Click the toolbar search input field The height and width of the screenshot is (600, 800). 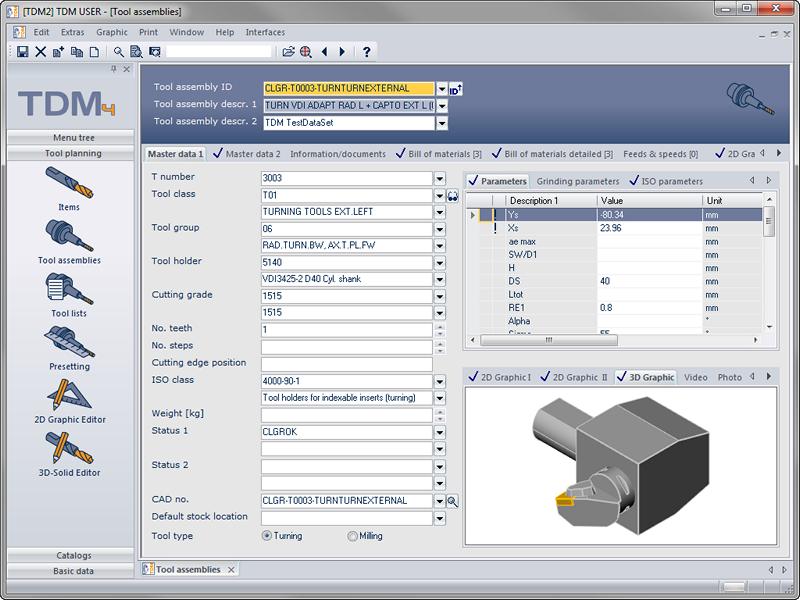[x=218, y=52]
